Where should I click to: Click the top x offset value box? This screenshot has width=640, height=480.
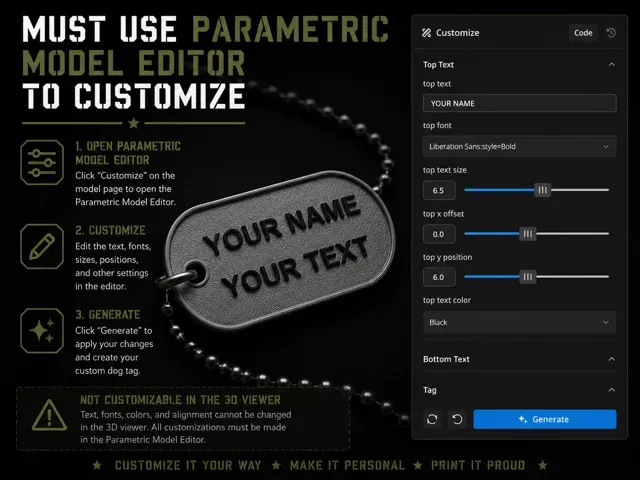point(439,234)
